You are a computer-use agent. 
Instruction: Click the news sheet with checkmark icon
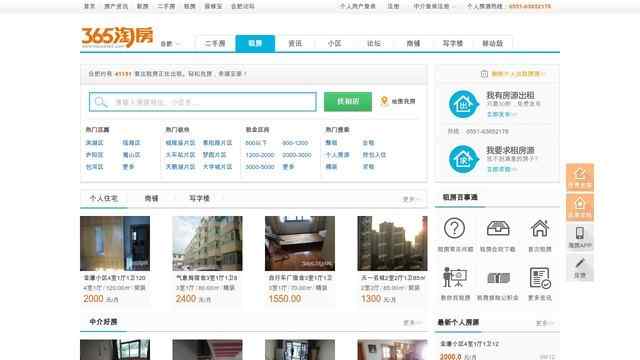pyautogui.click(x=540, y=278)
